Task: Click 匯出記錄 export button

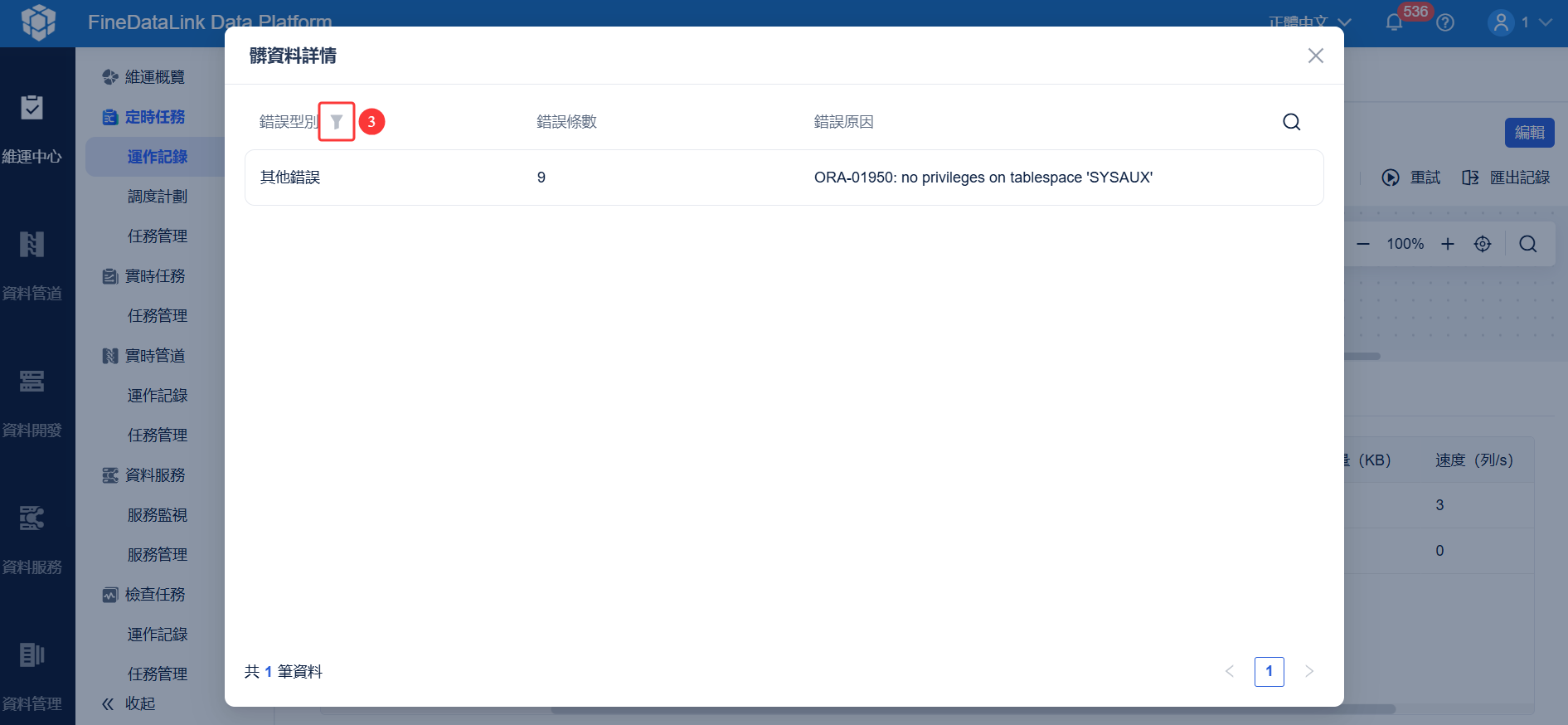Action: click(x=1506, y=178)
